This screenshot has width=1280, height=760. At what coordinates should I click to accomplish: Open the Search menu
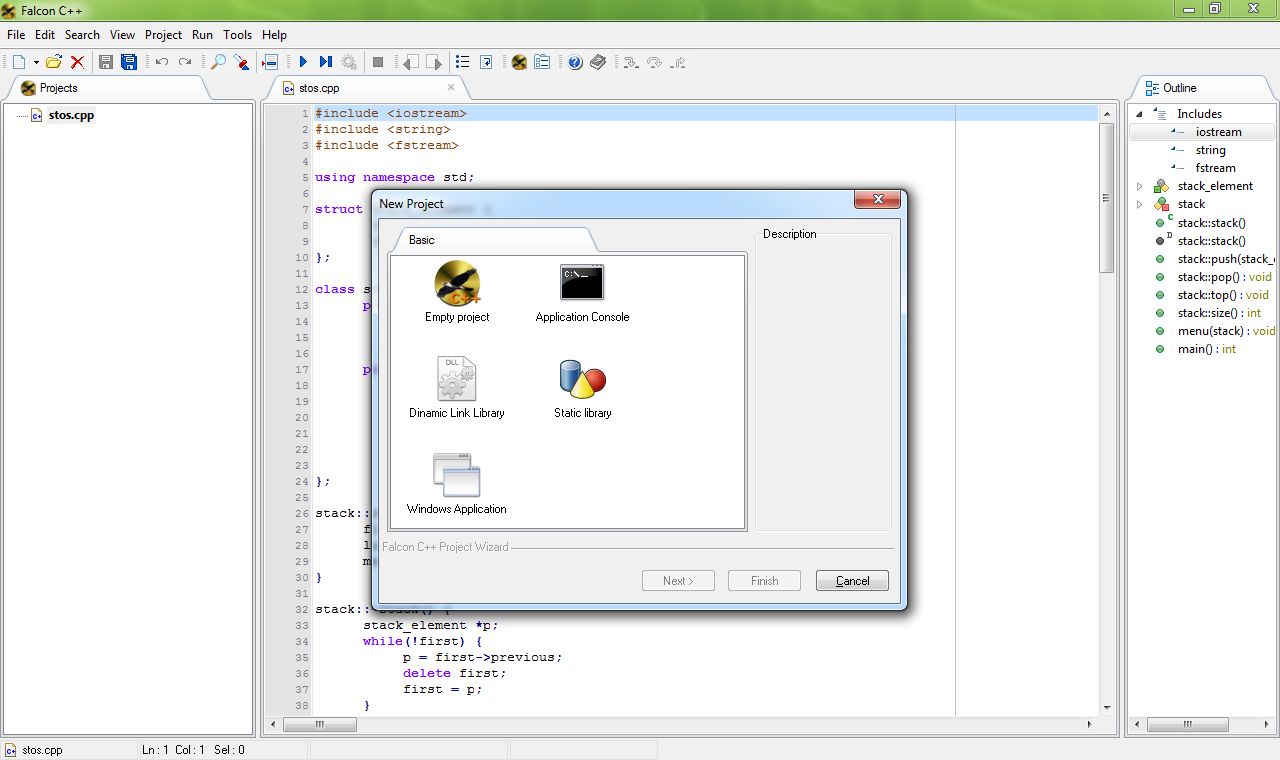point(82,34)
